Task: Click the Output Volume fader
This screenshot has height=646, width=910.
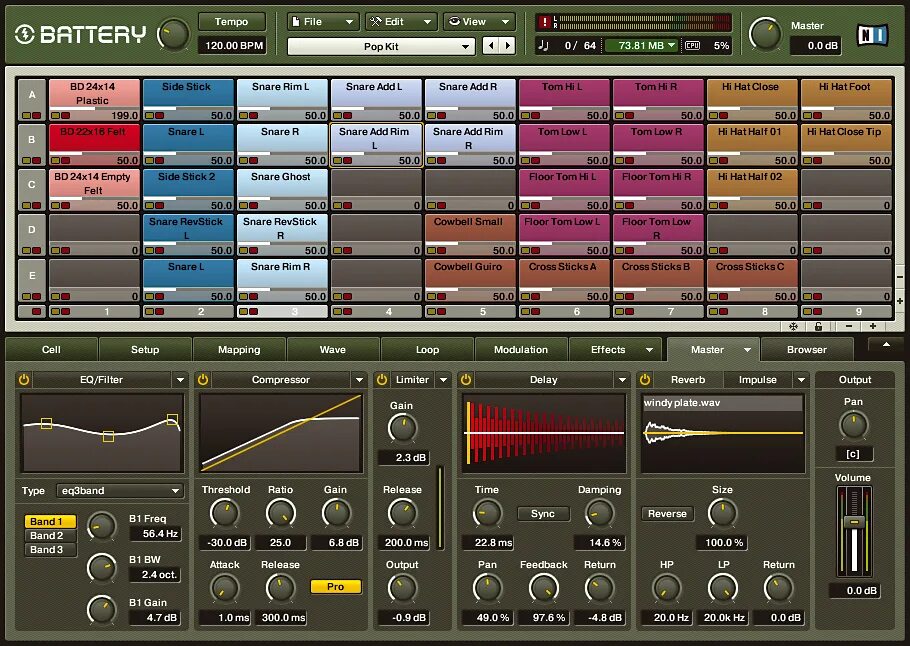Action: [x=854, y=522]
